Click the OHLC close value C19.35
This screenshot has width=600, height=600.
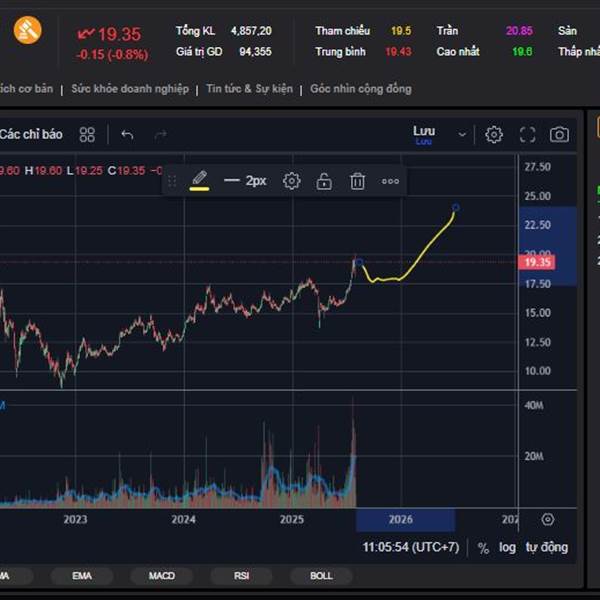tap(126, 171)
